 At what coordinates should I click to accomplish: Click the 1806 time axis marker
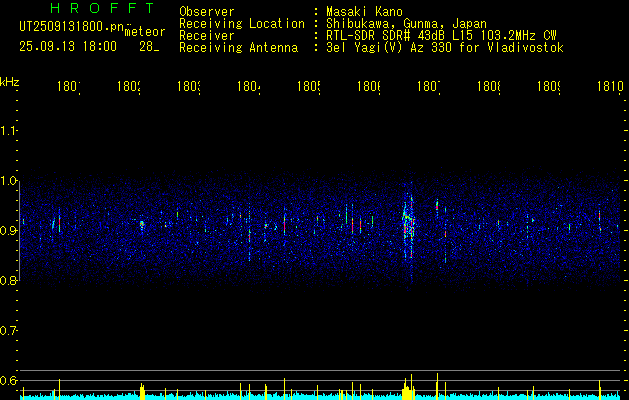369,86
